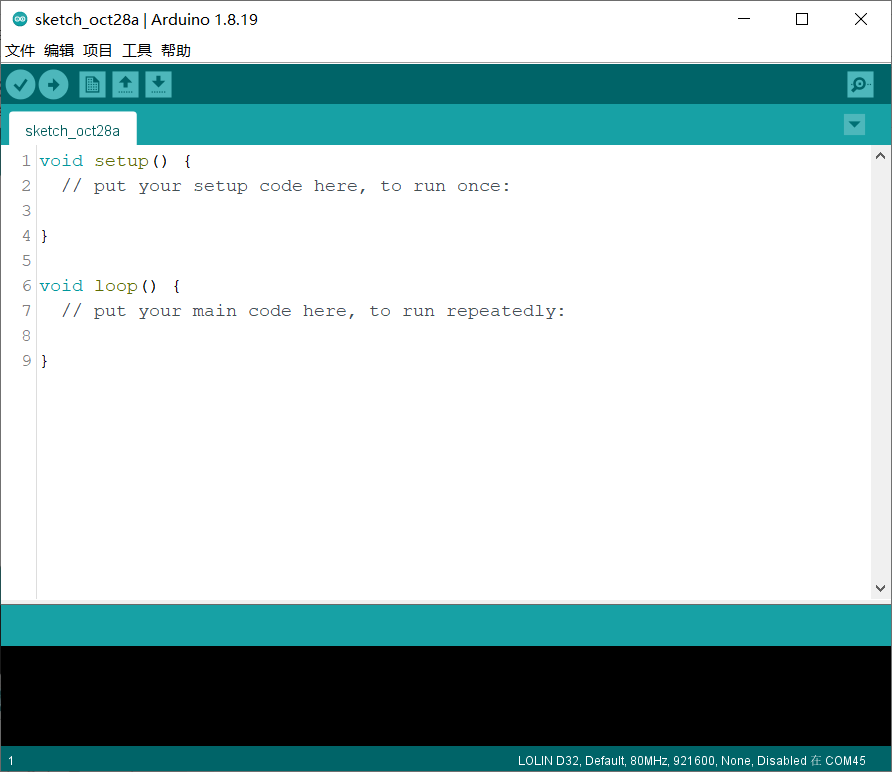Maximize the Arduino window
The image size is (892, 772).
pos(802,19)
